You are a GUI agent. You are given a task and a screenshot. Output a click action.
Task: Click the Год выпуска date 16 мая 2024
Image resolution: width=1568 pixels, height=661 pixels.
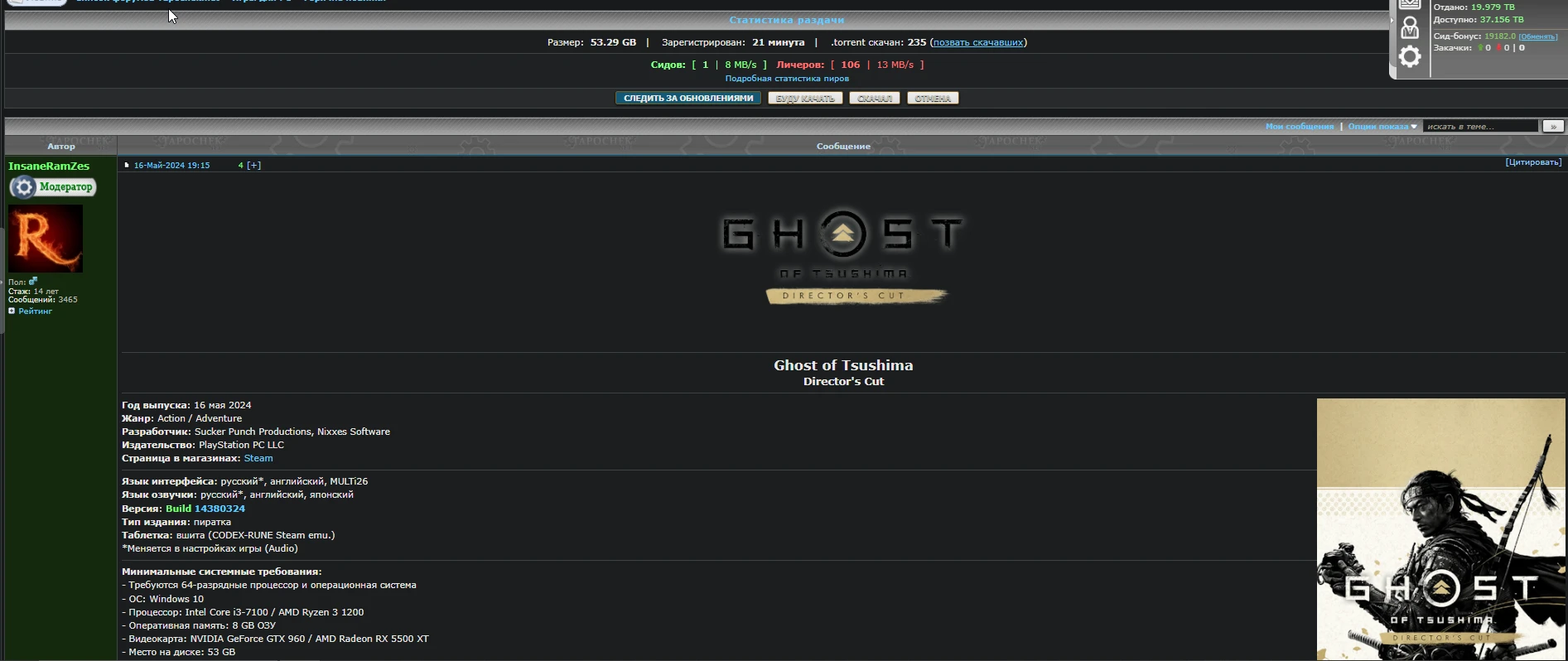point(223,405)
